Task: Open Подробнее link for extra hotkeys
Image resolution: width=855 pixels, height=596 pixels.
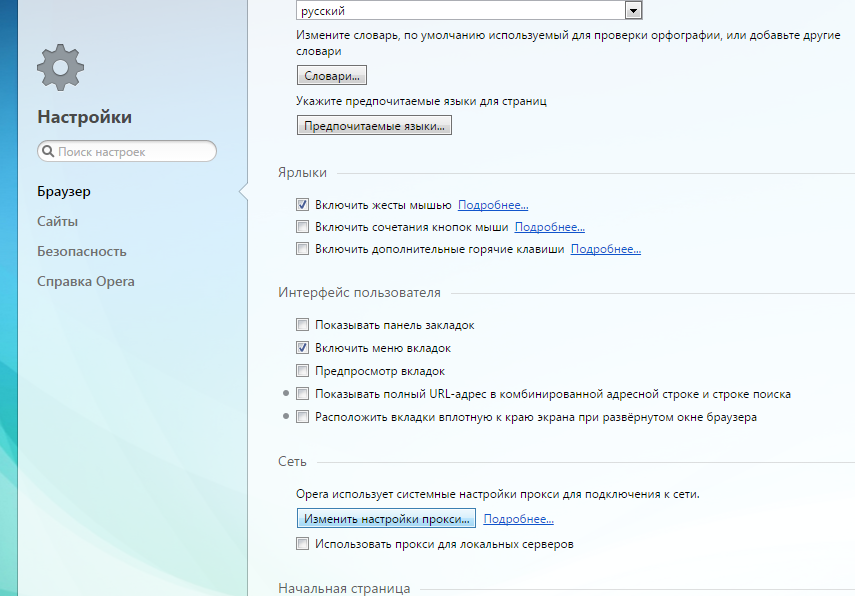Action: click(606, 249)
